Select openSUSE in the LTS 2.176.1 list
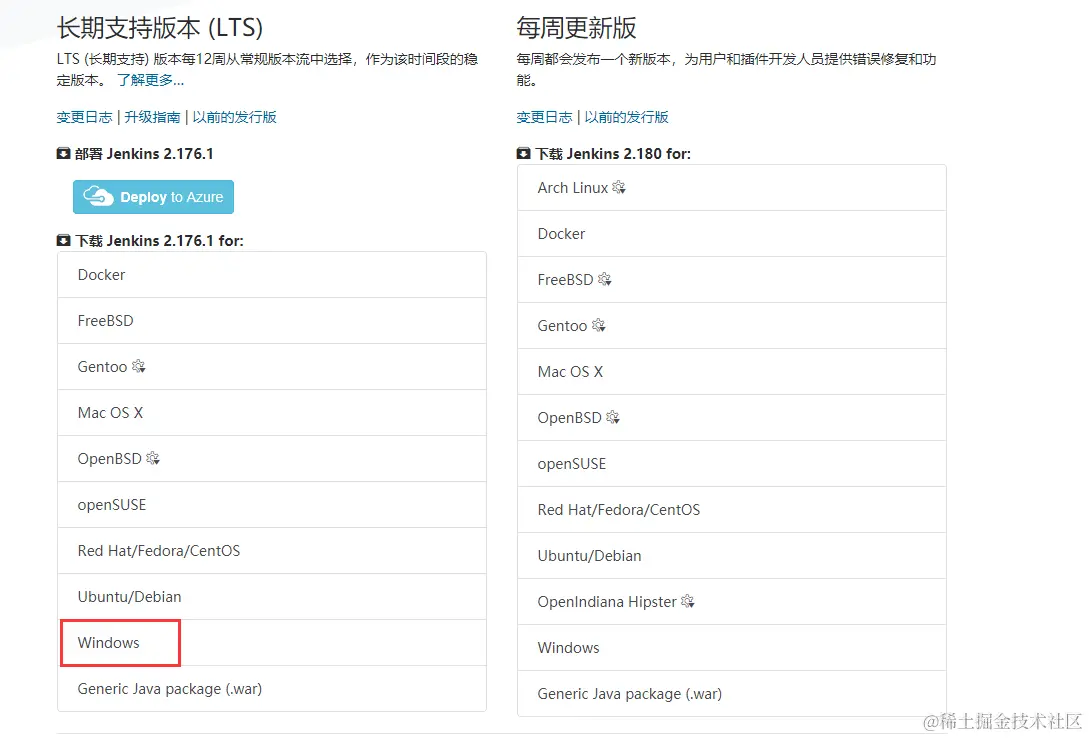The image size is (1089, 738). pos(272,505)
